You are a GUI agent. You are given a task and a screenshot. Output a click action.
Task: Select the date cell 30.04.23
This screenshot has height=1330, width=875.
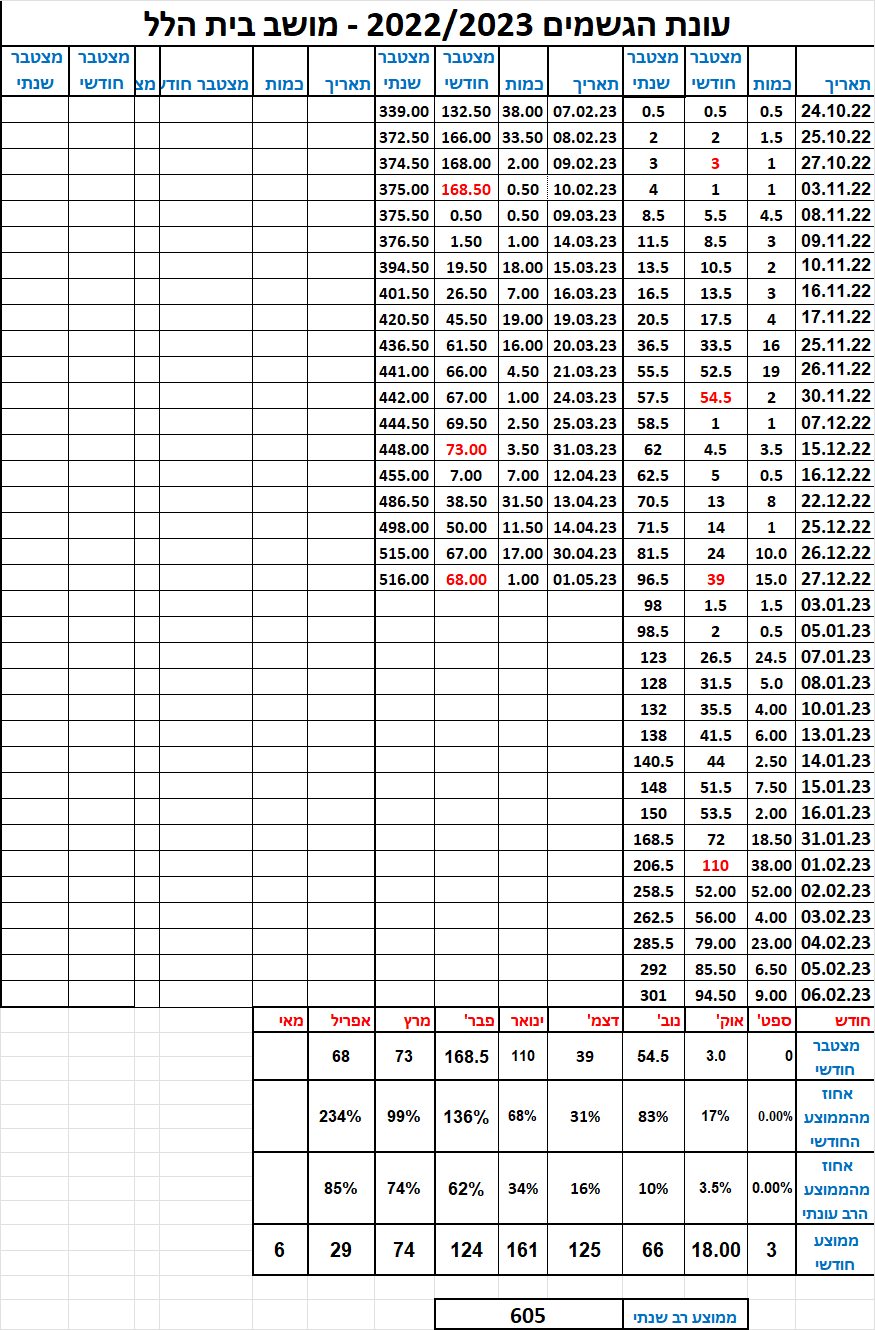tap(584, 552)
